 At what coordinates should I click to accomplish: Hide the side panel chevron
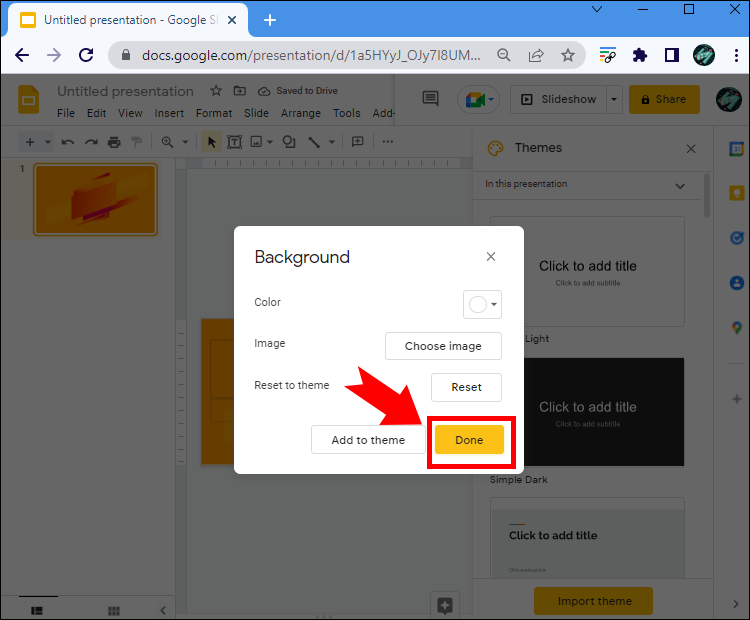[736, 604]
